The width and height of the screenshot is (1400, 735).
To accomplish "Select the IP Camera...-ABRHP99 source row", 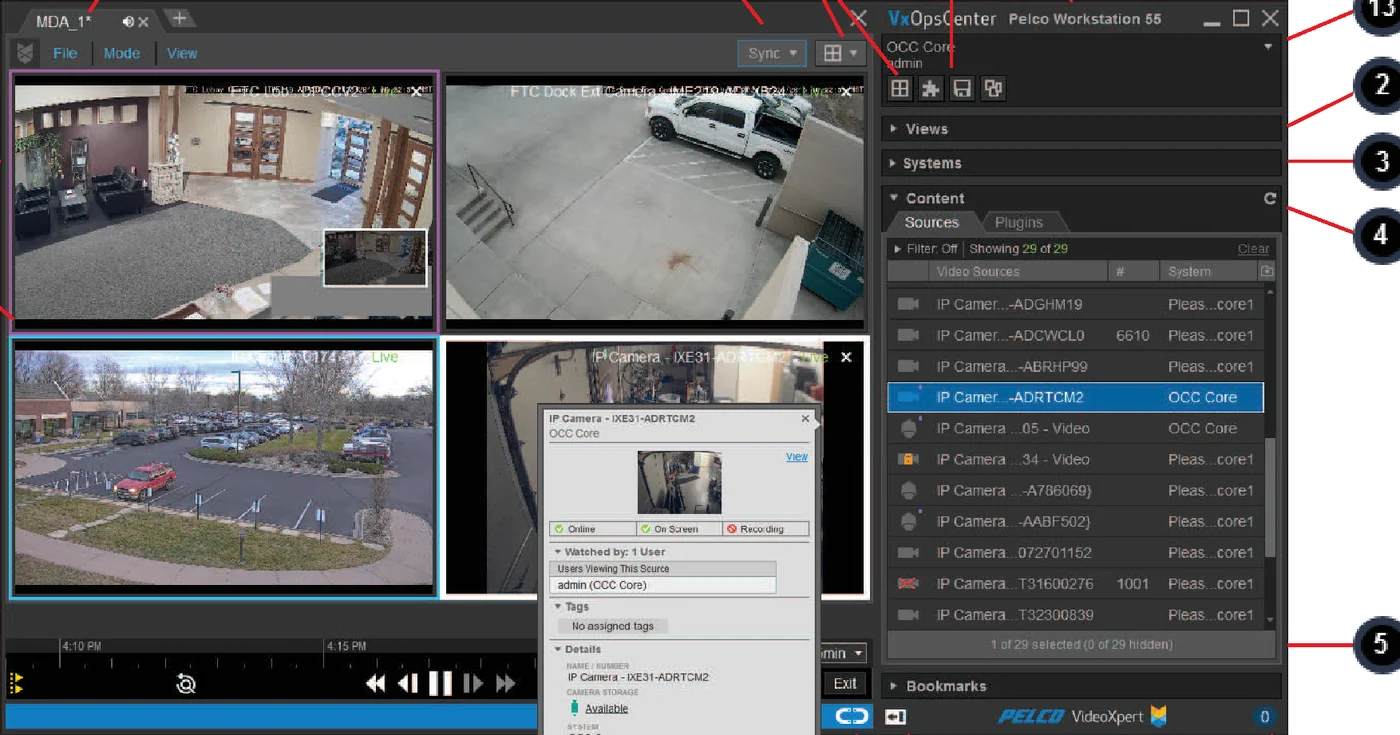I will (x=1075, y=366).
